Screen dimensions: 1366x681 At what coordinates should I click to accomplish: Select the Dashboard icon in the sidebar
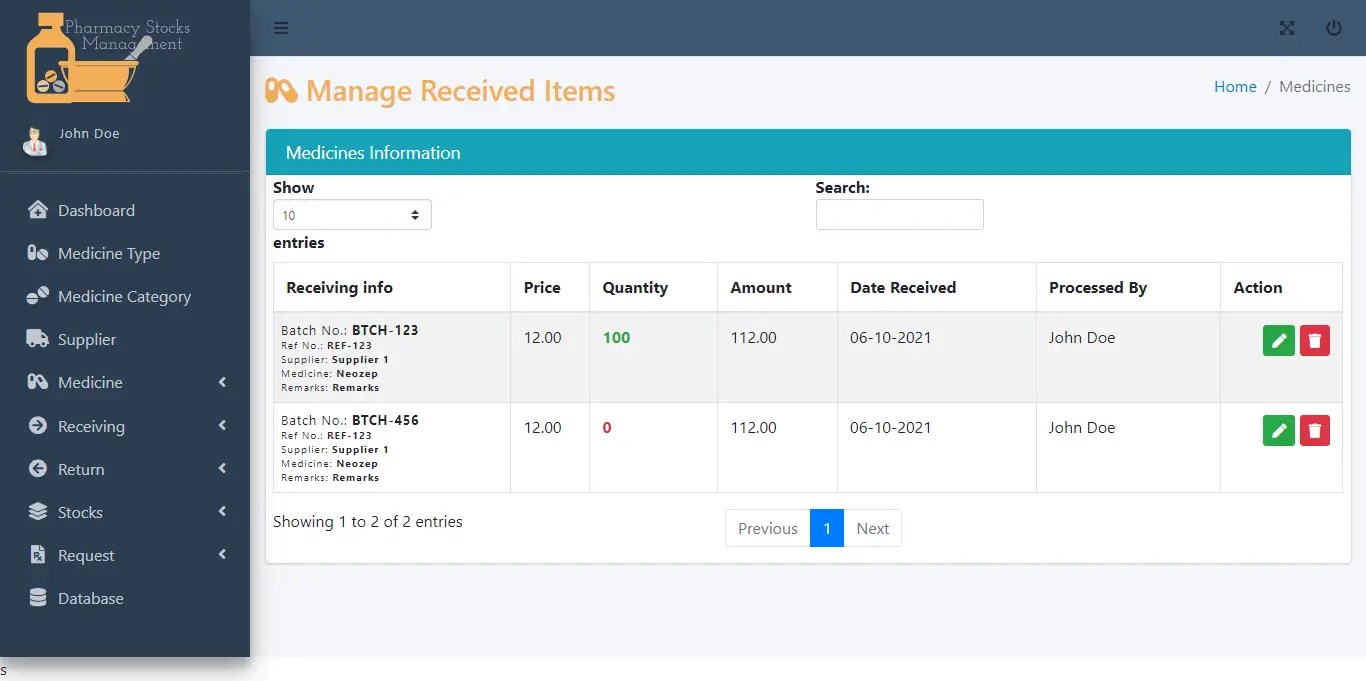[x=38, y=210]
